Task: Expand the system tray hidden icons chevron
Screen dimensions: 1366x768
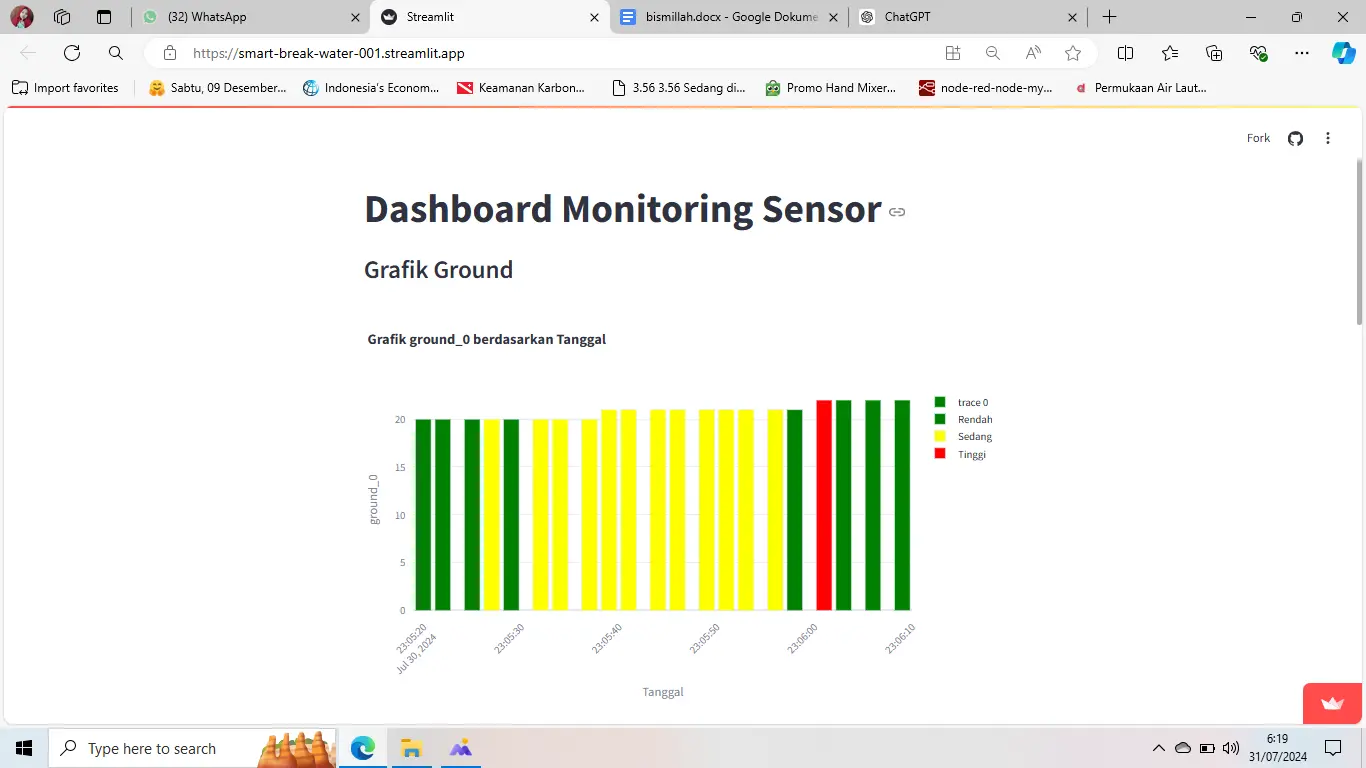Action: click(1159, 748)
